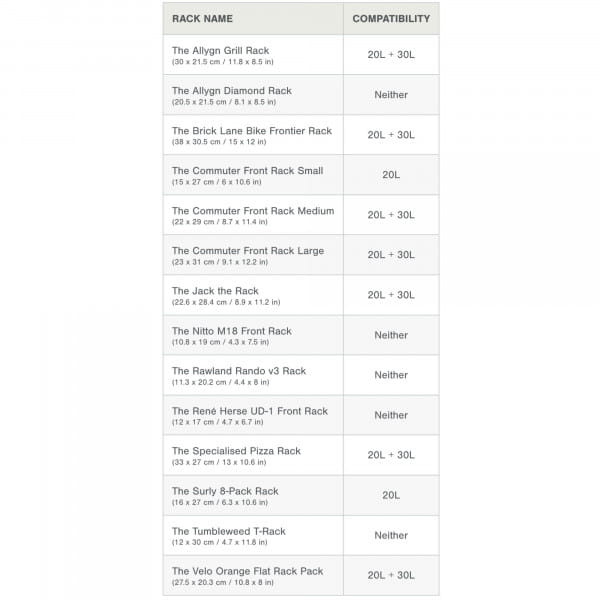The height and width of the screenshot is (600, 600).
Task: Click The Nitto M18 Front Rack name
Action: pyautogui.click(x=231, y=331)
